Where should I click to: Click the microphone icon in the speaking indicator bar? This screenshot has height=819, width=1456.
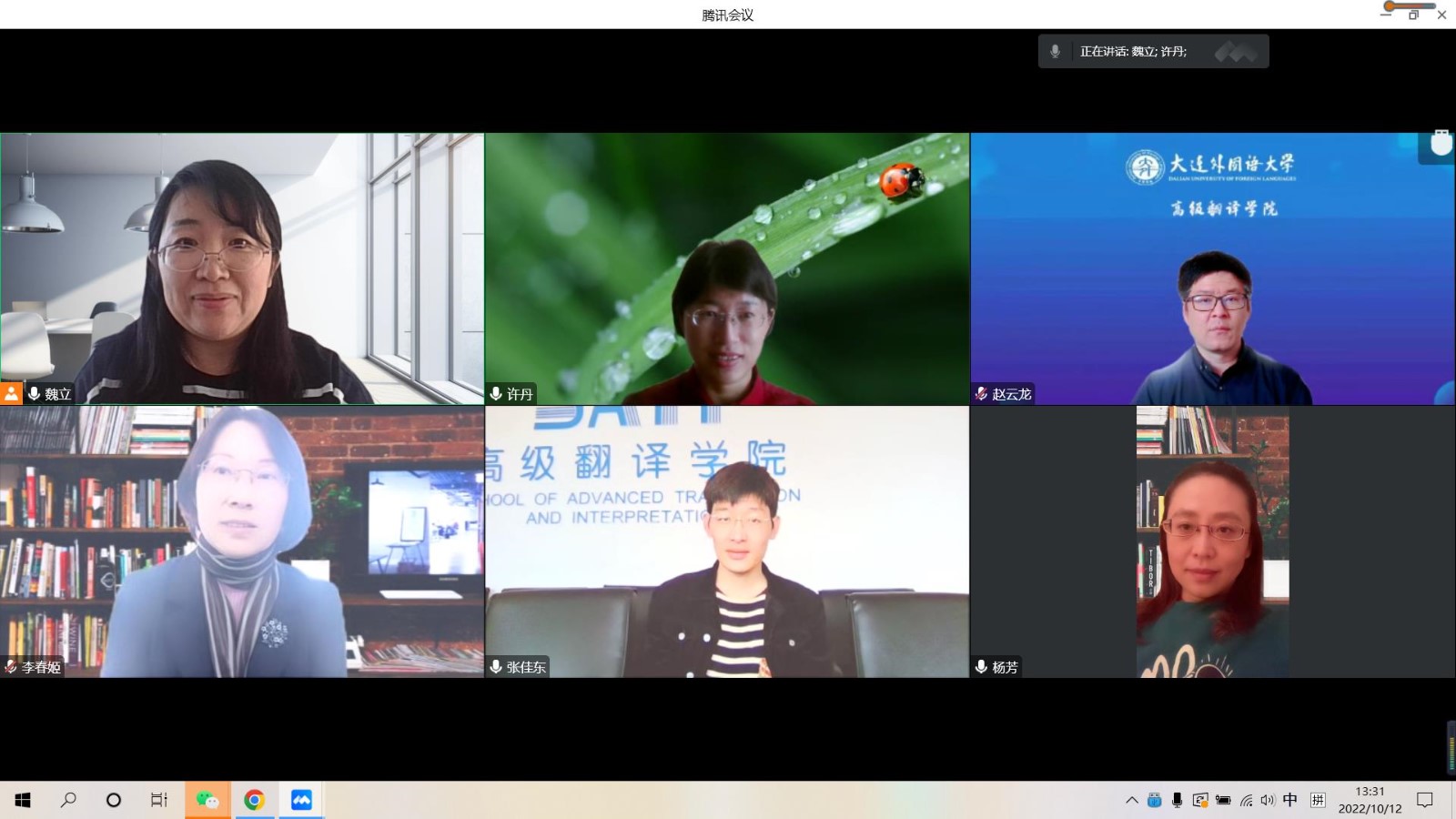point(1055,52)
